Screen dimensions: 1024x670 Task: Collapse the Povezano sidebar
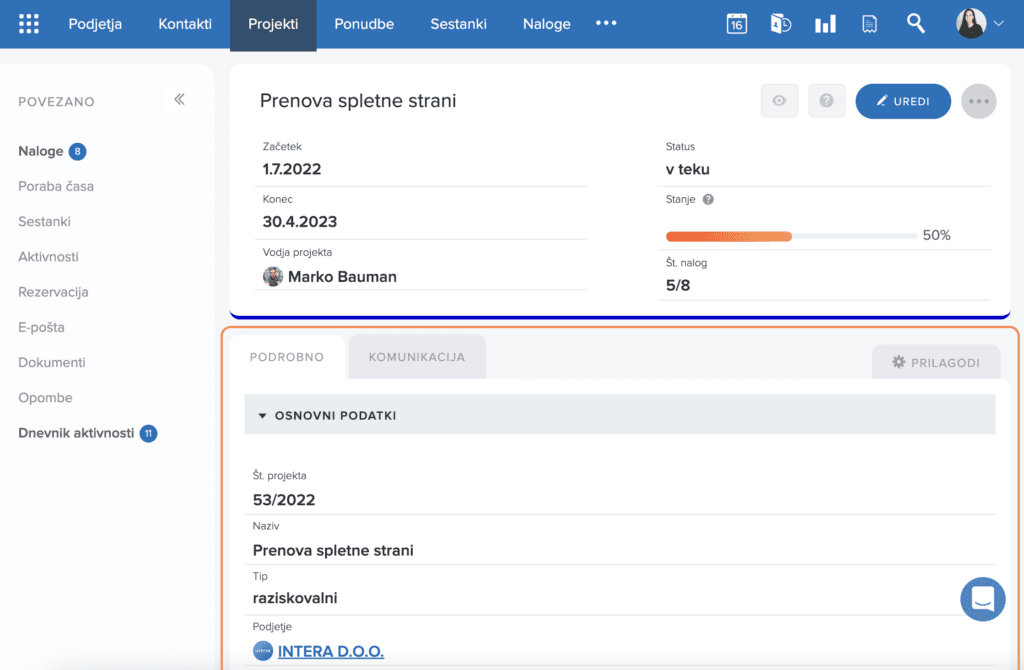pyautogui.click(x=180, y=99)
